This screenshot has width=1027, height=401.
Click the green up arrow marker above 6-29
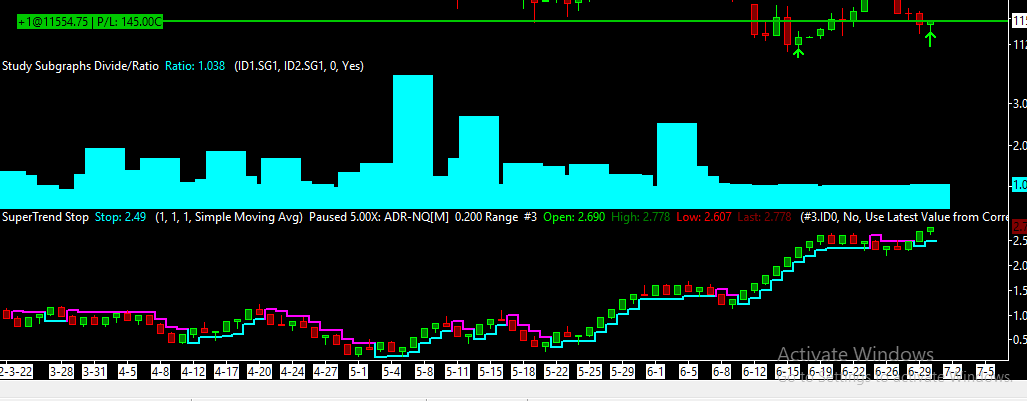[930, 39]
